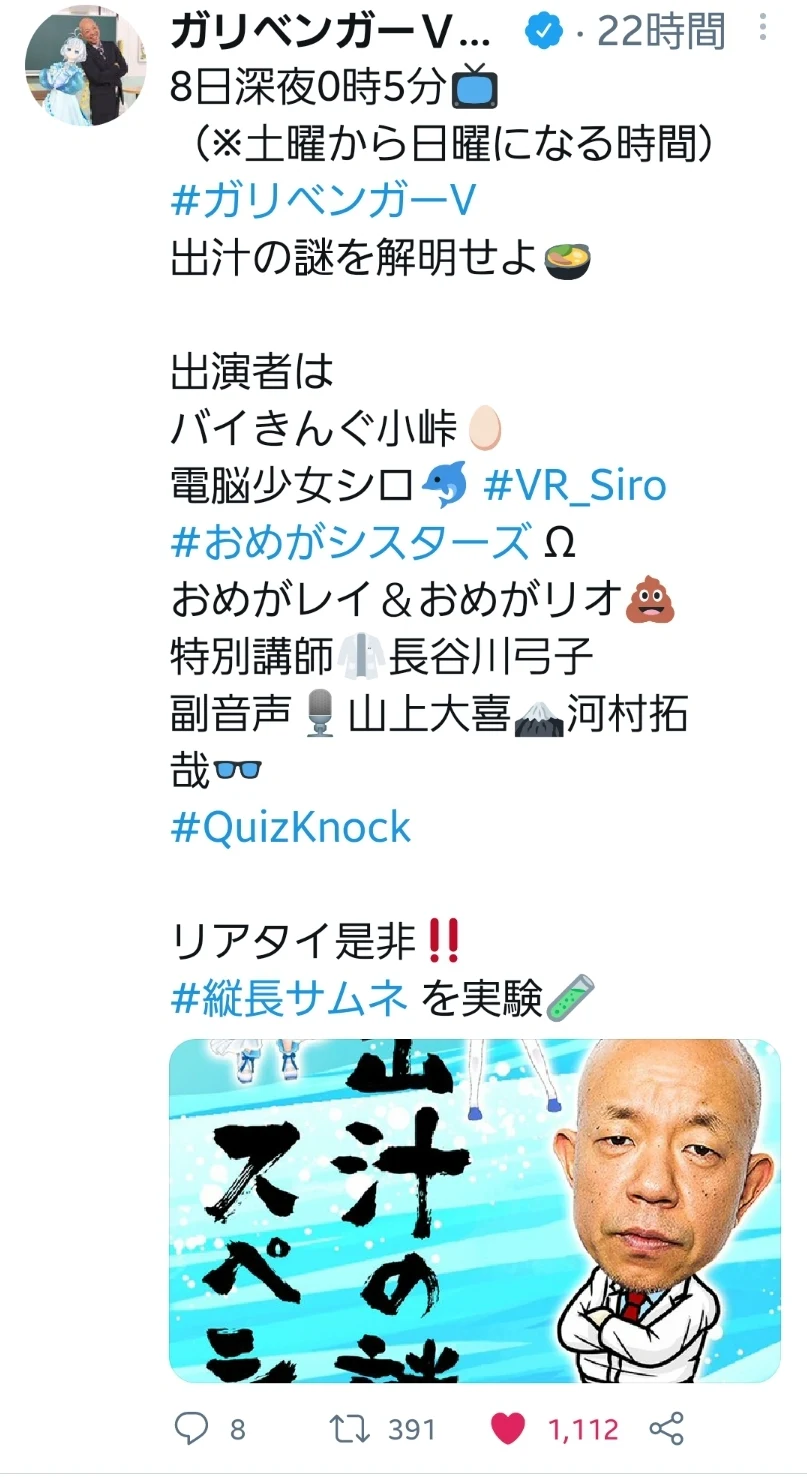Open the #おめがシスターズ hashtag

tap(351, 543)
